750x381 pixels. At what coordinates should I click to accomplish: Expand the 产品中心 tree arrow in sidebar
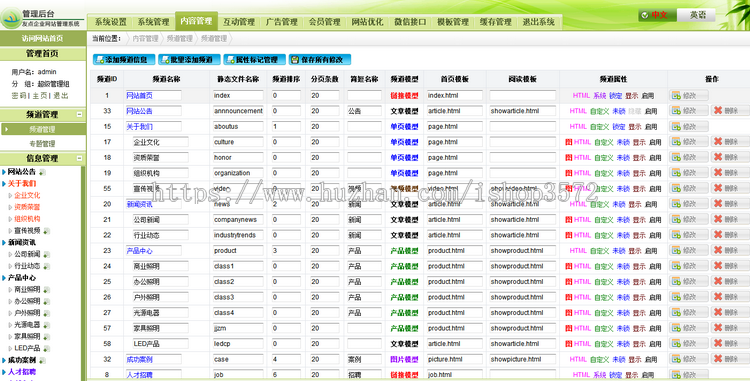tap(4, 278)
